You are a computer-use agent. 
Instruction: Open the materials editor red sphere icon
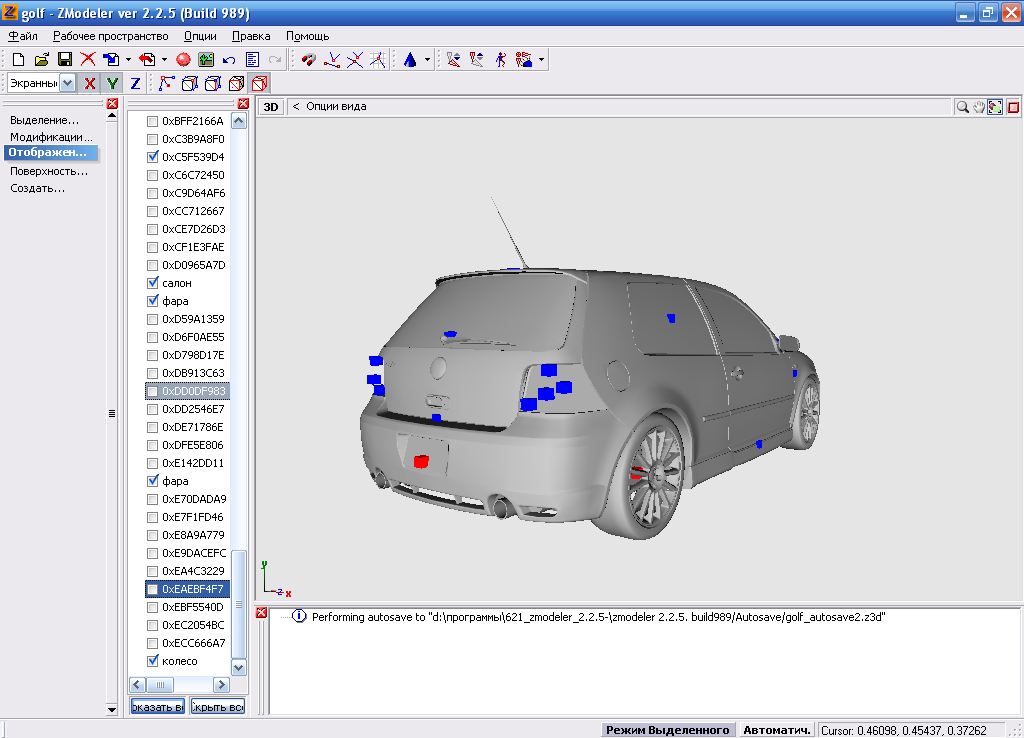(184, 59)
